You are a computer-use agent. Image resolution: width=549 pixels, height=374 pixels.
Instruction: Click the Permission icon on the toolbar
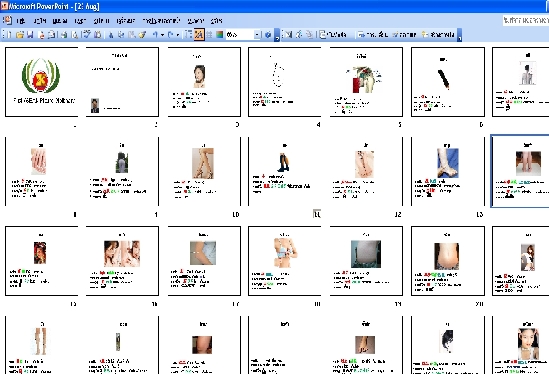coord(42,34)
